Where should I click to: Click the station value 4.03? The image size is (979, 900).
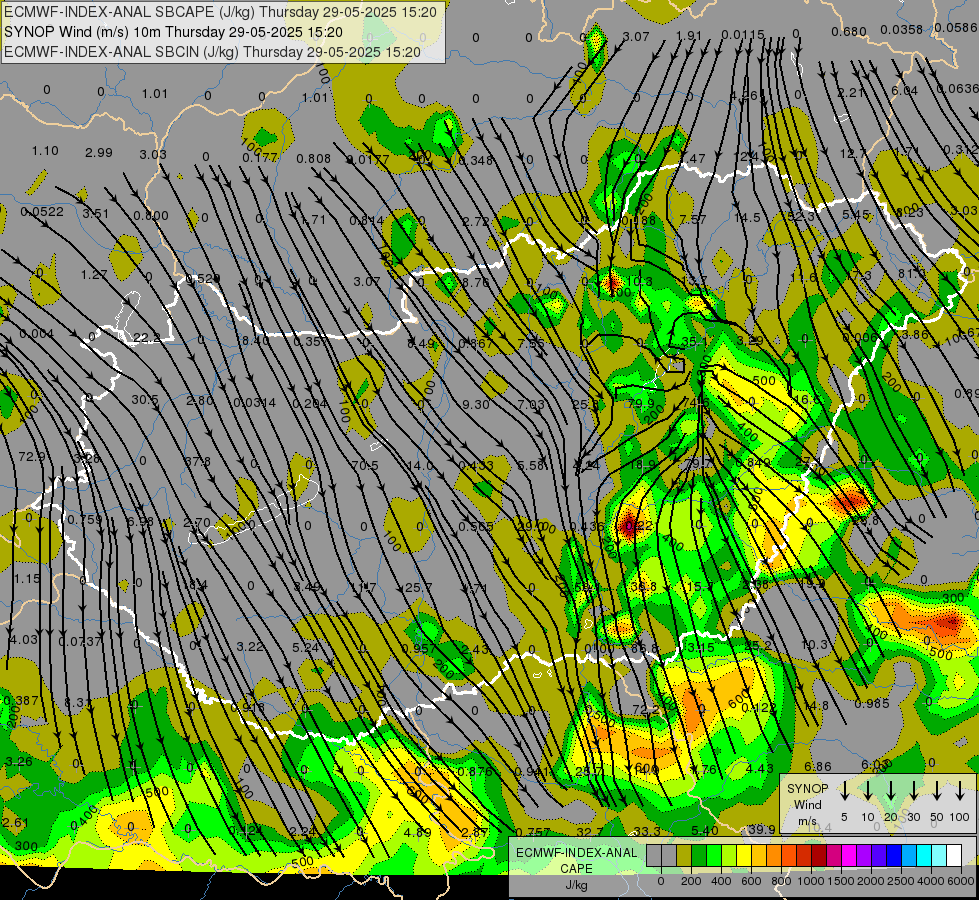24,640
